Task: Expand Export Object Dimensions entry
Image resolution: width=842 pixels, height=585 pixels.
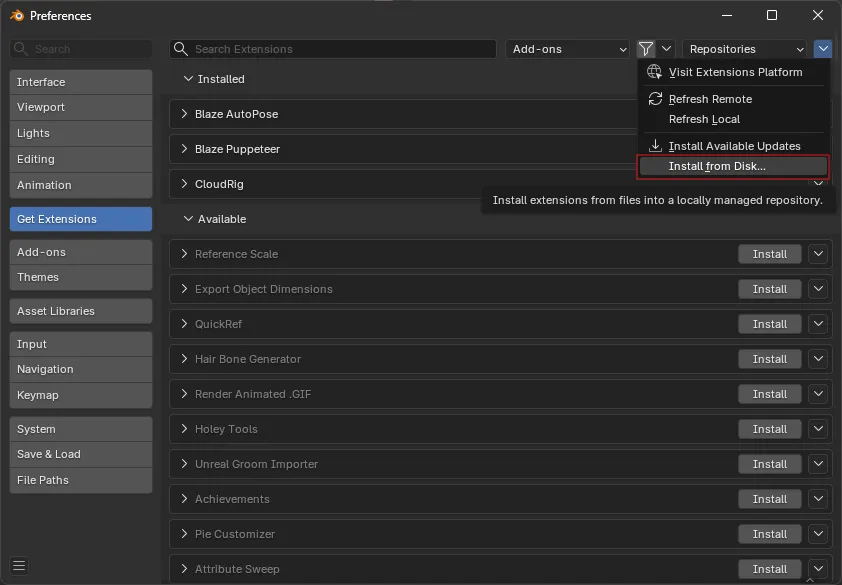Action: pos(184,289)
